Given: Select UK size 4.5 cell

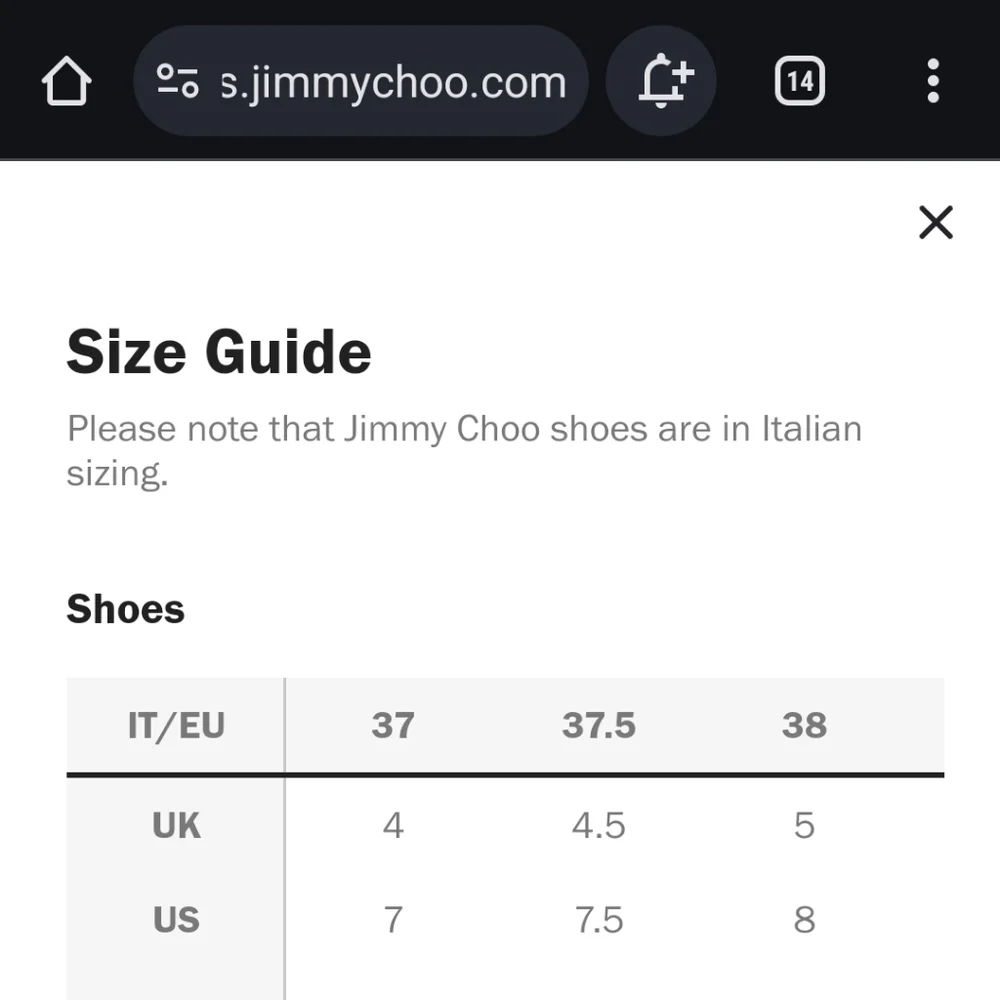Looking at the screenshot, I should tap(598, 825).
